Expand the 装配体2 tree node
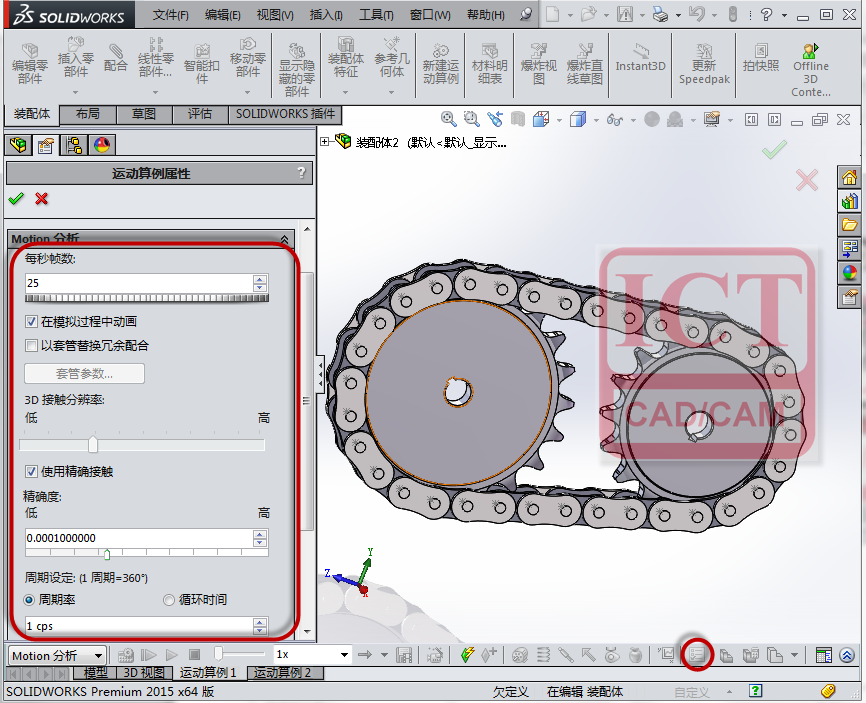 click(325, 142)
